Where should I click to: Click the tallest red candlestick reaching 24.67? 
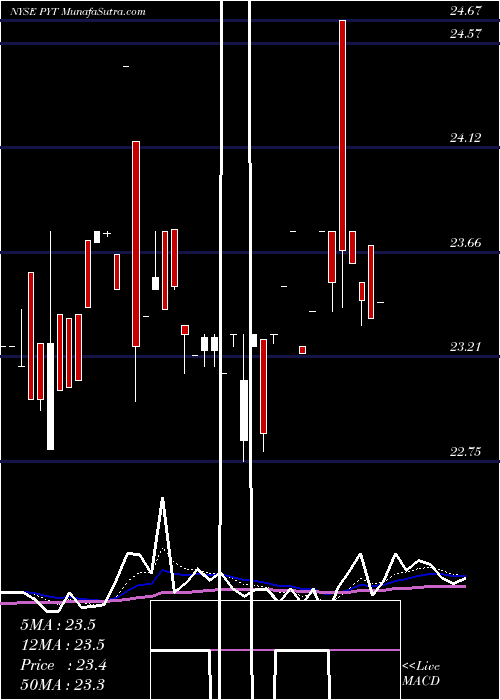342,136
